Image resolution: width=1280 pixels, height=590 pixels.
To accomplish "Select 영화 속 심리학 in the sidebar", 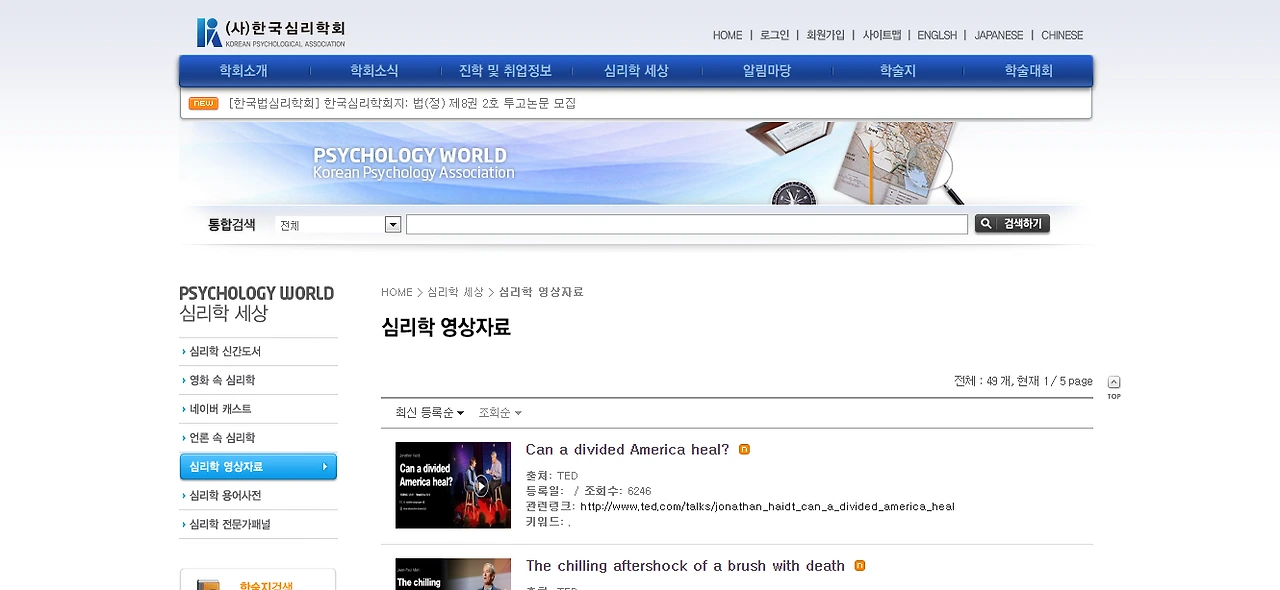I will click(227, 380).
